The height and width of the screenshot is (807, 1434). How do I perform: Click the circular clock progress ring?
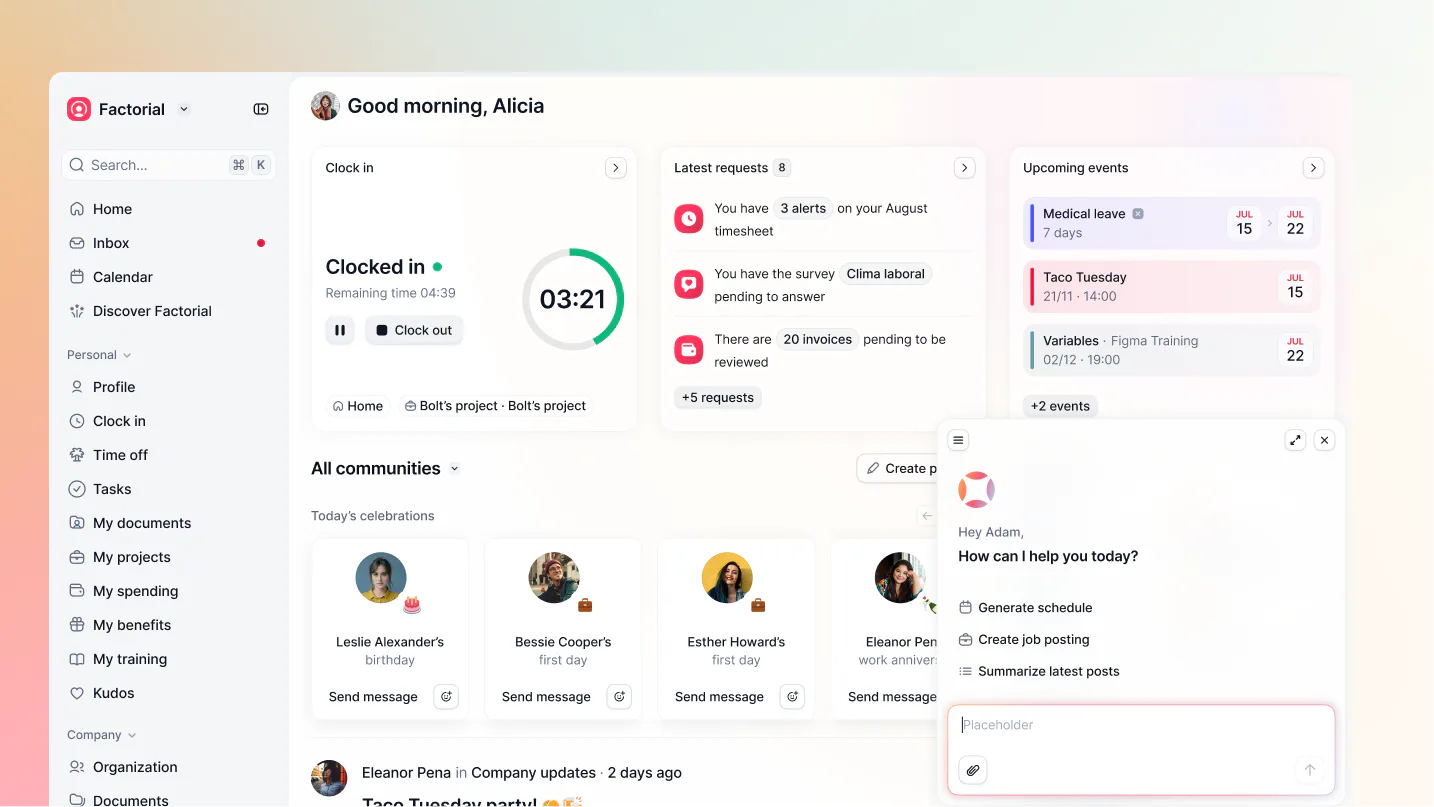tap(572, 299)
